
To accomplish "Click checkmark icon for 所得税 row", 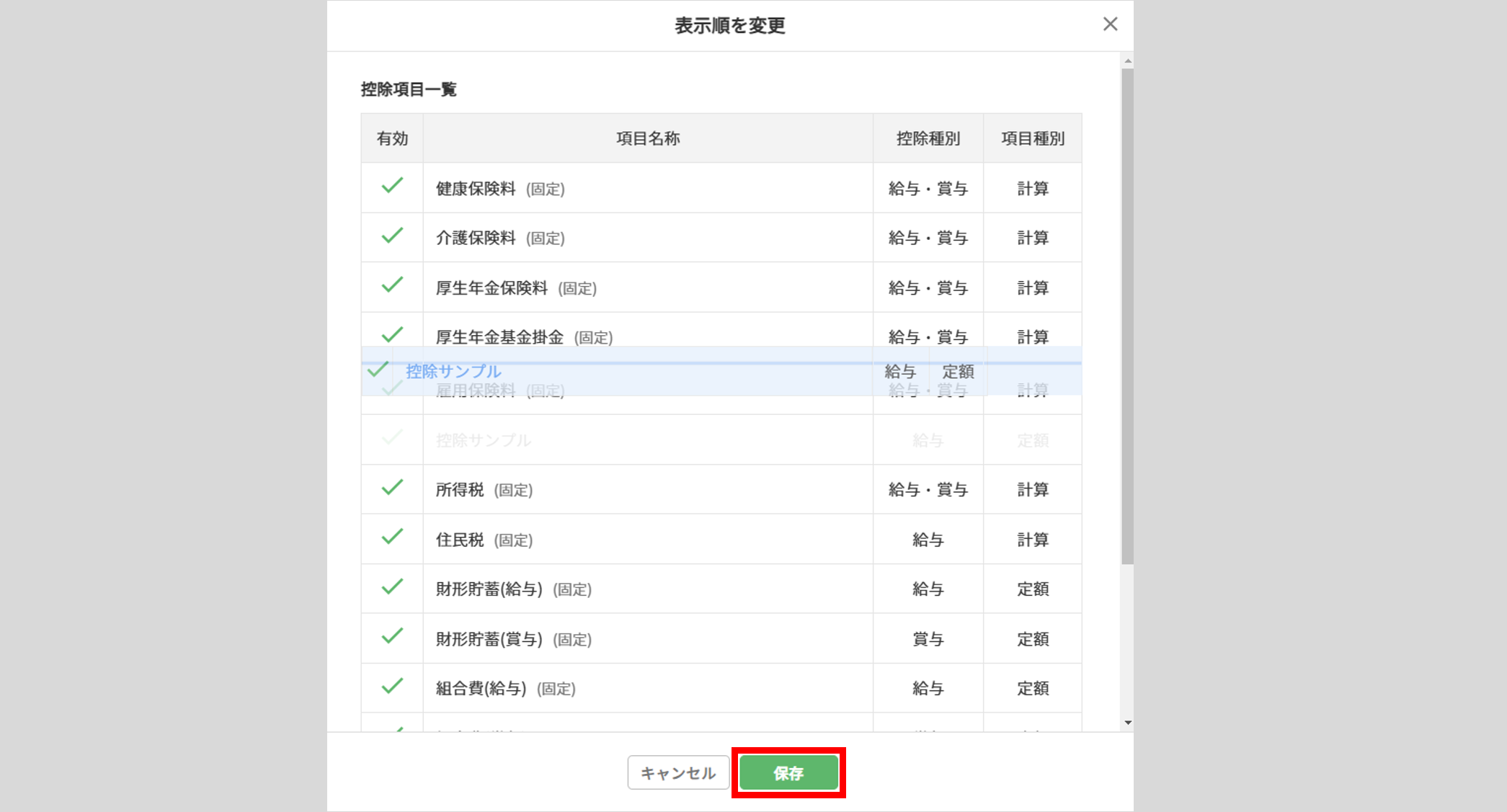I will click(392, 488).
